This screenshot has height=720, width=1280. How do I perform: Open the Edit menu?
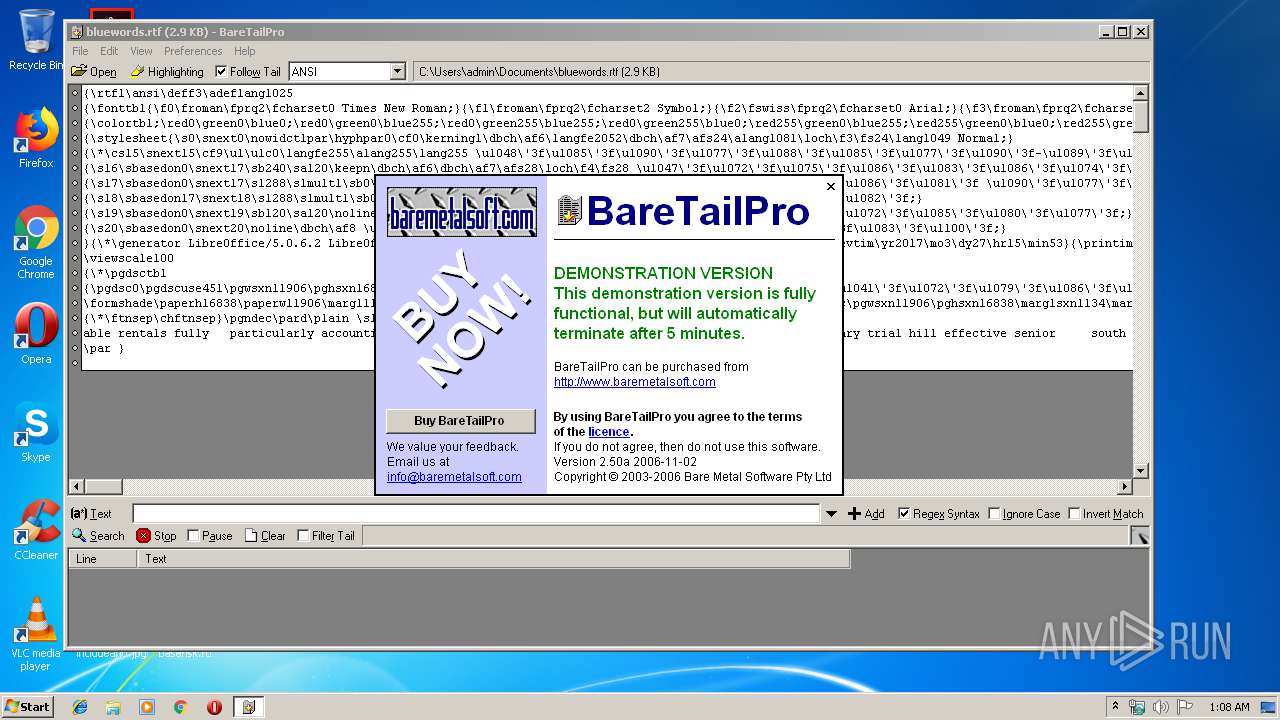tap(109, 51)
